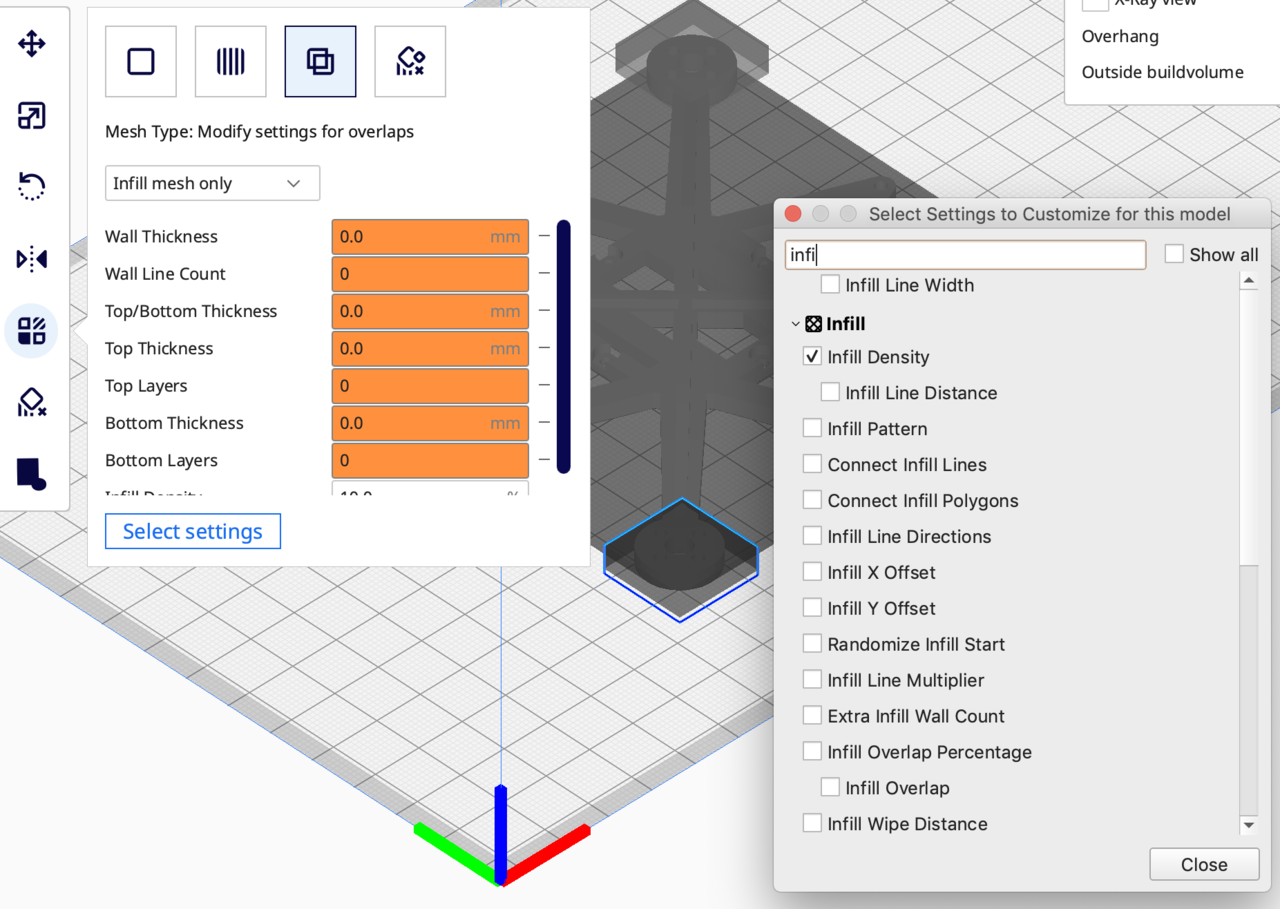1280x909 pixels.
Task: Choose Don't support overlaps mesh type
Action: point(410,62)
